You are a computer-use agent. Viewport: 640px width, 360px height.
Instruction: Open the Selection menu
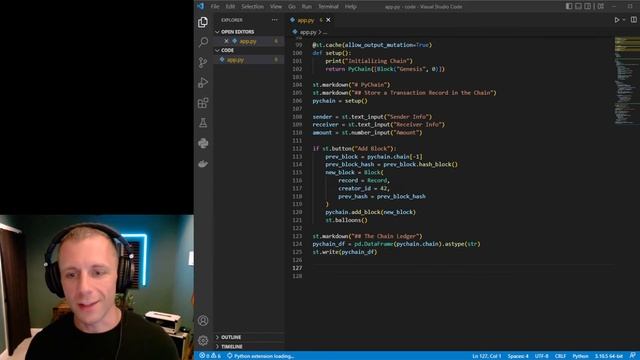click(x=252, y=7)
